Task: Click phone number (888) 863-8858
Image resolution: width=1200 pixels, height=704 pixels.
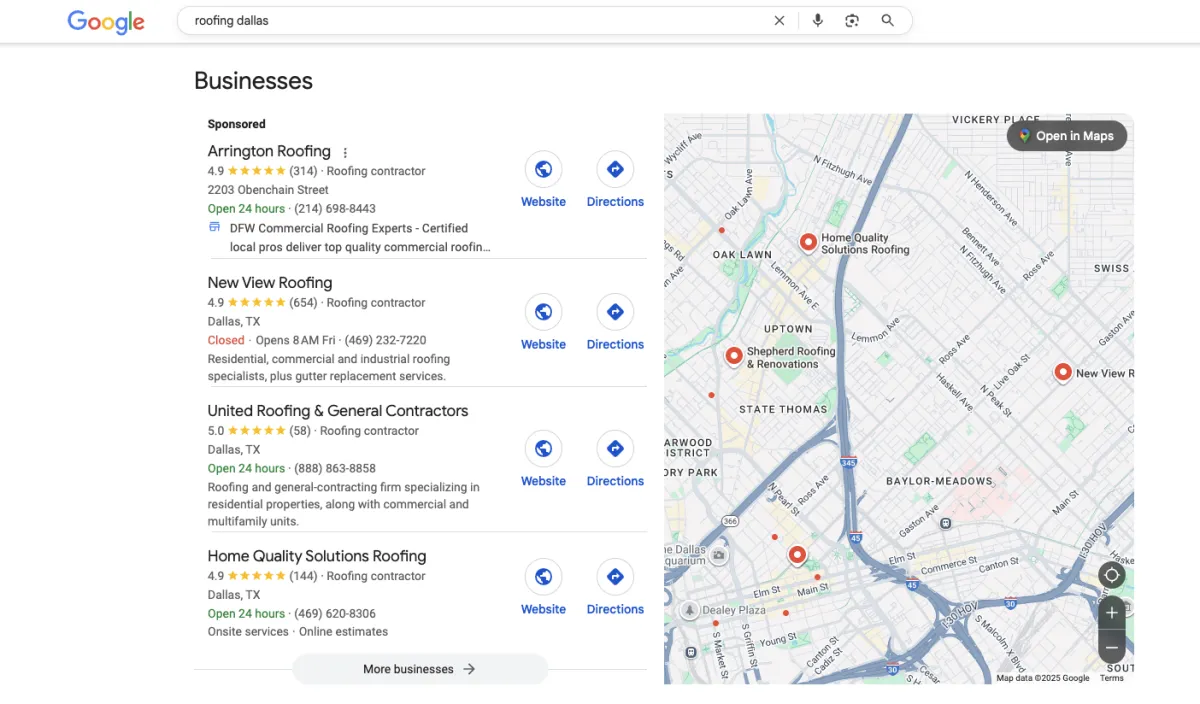Action: (335, 468)
